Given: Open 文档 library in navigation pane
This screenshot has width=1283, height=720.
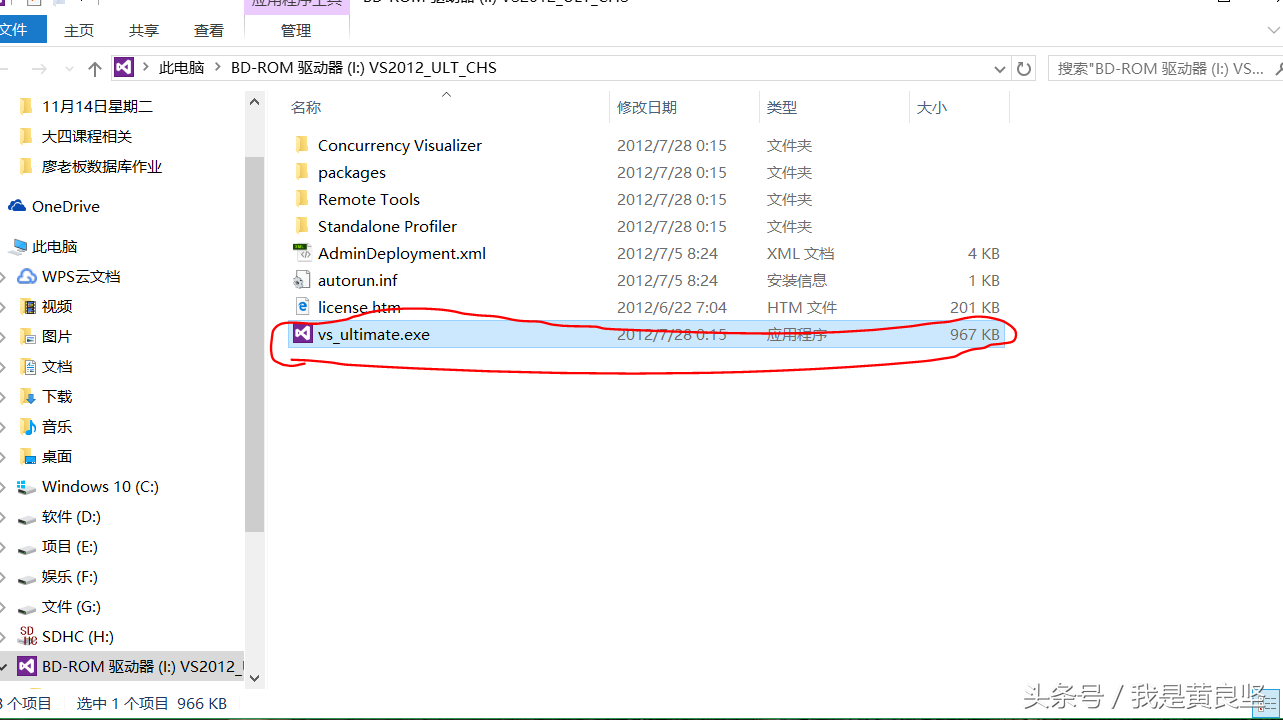Looking at the screenshot, I should click(x=57, y=366).
